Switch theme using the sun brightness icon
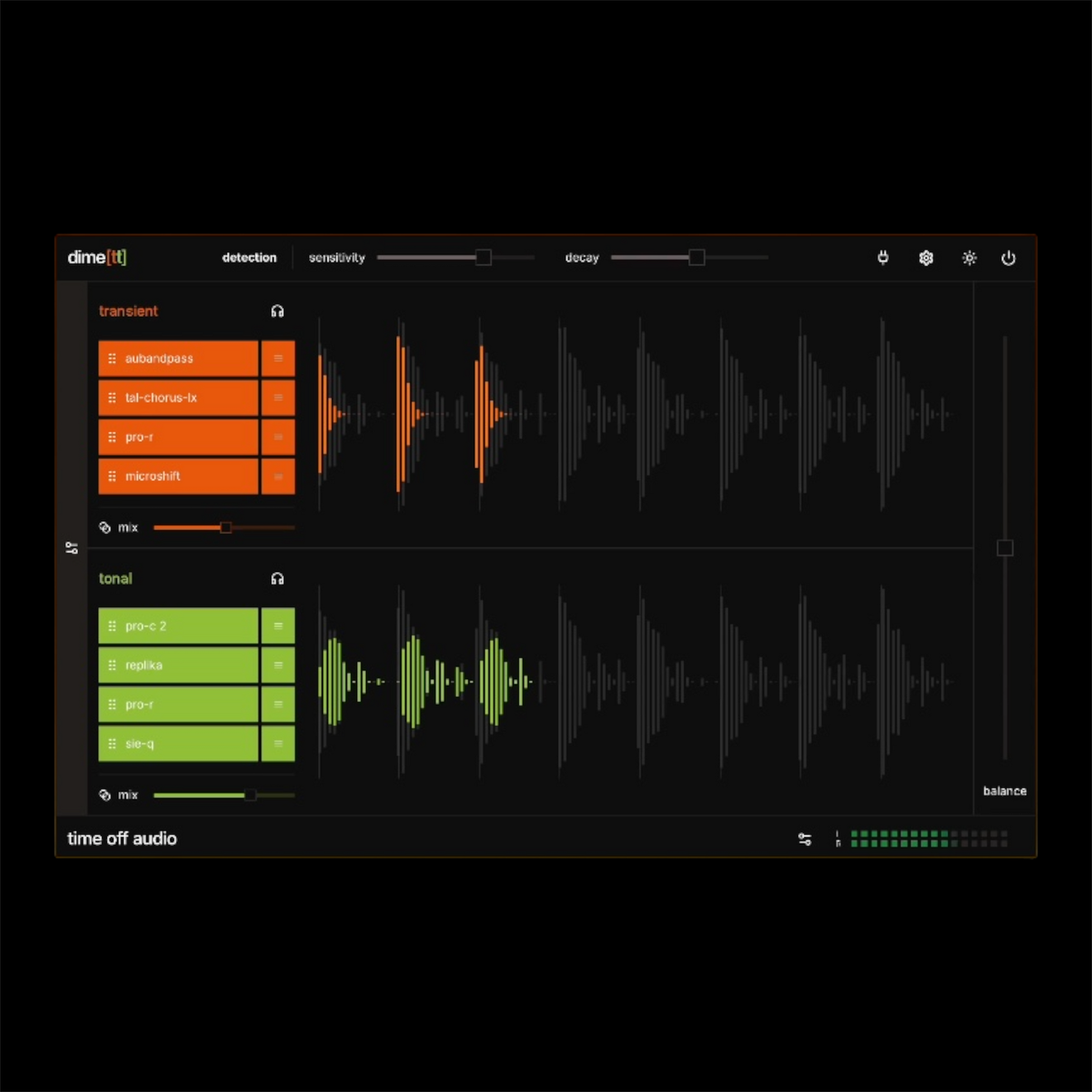 tap(969, 258)
